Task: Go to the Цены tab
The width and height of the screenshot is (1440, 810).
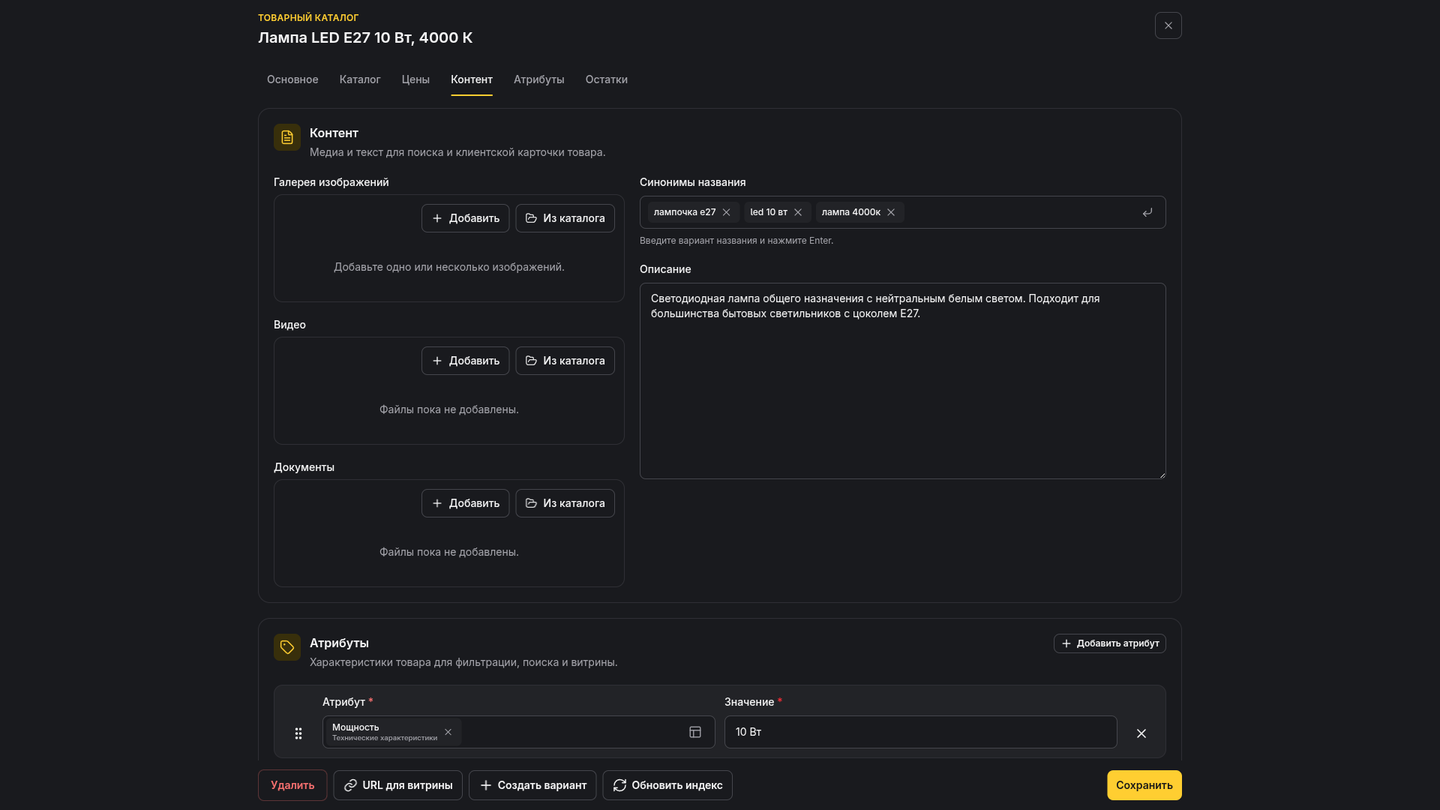Action: click(416, 79)
